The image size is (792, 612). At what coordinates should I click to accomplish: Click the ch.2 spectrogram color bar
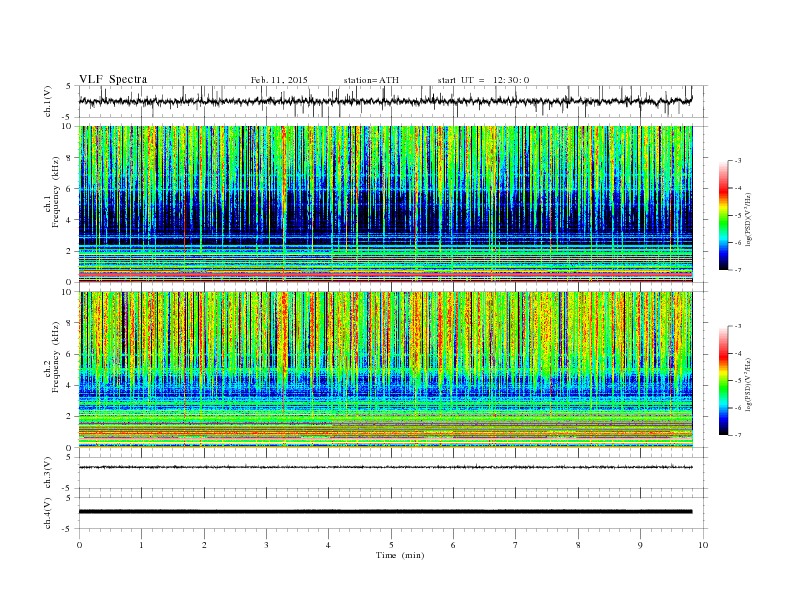pos(723,380)
